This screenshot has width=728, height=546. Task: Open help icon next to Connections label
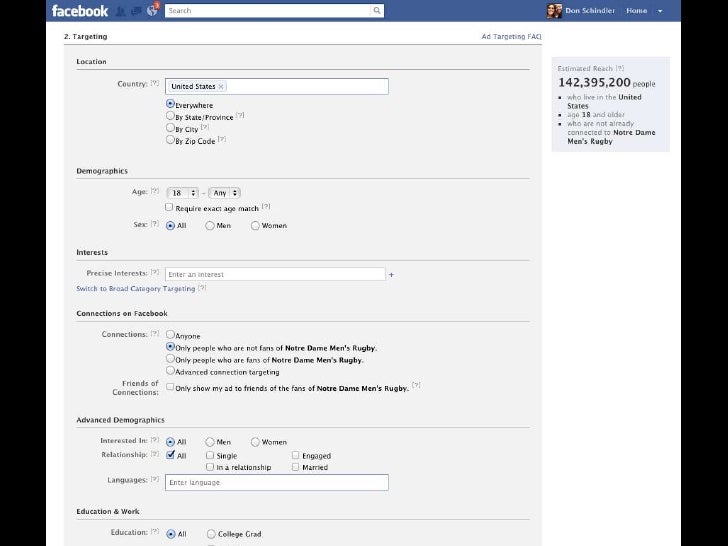point(155,333)
